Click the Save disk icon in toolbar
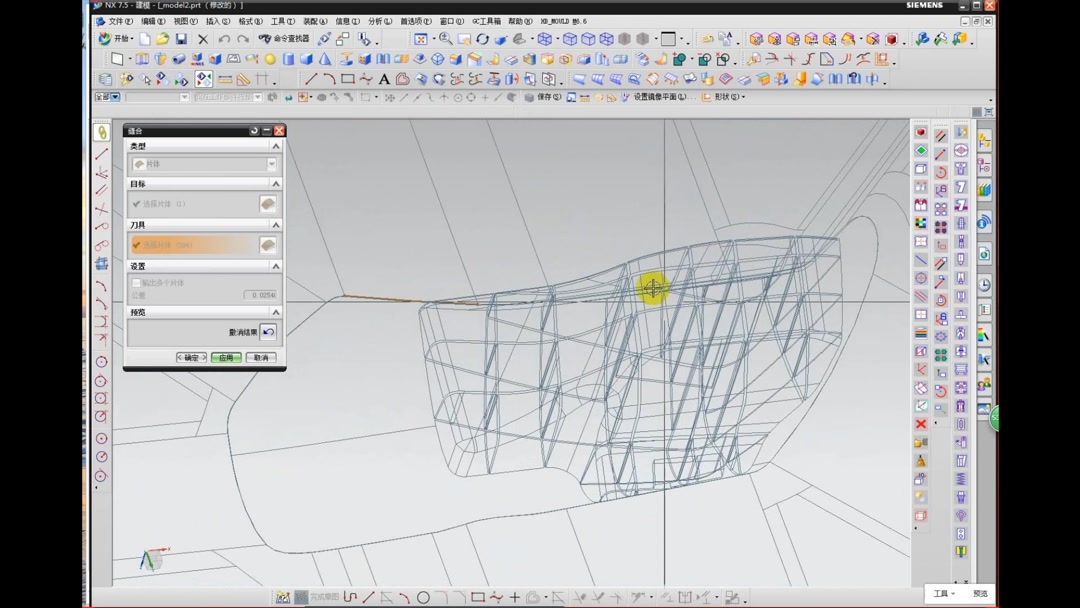This screenshot has height=608, width=1080. tap(181, 39)
